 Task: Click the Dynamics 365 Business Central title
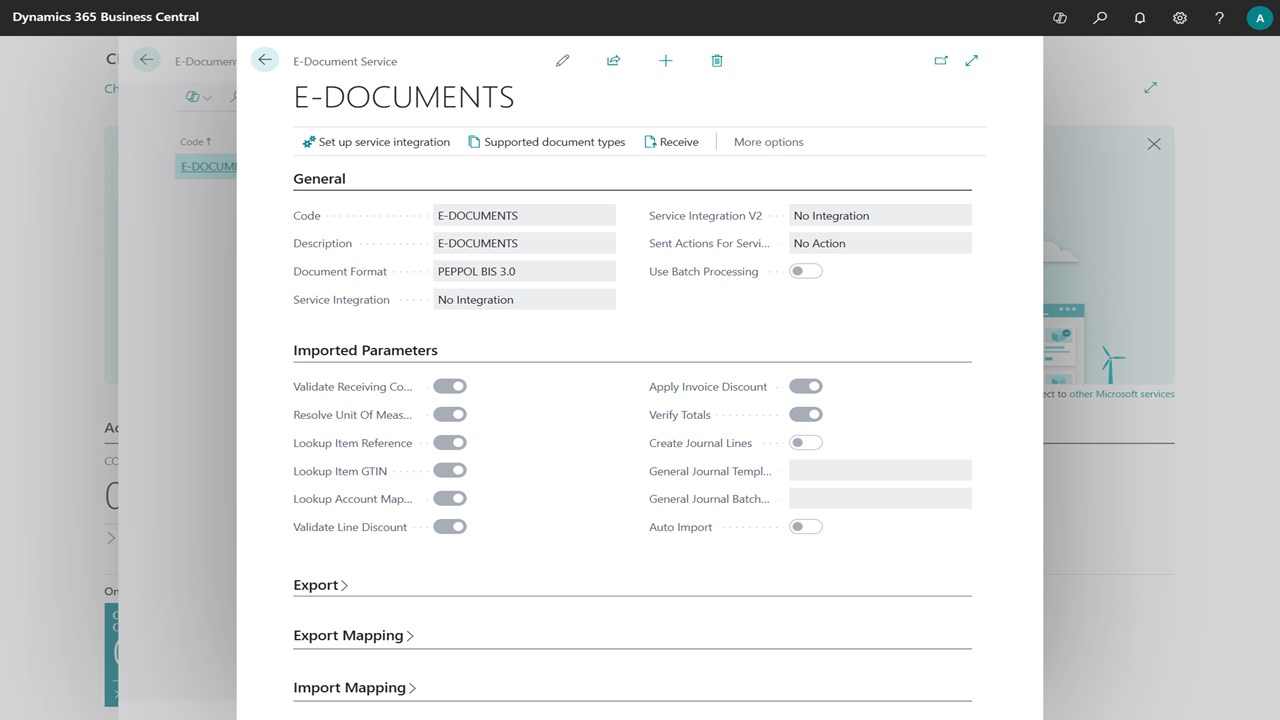(106, 17)
